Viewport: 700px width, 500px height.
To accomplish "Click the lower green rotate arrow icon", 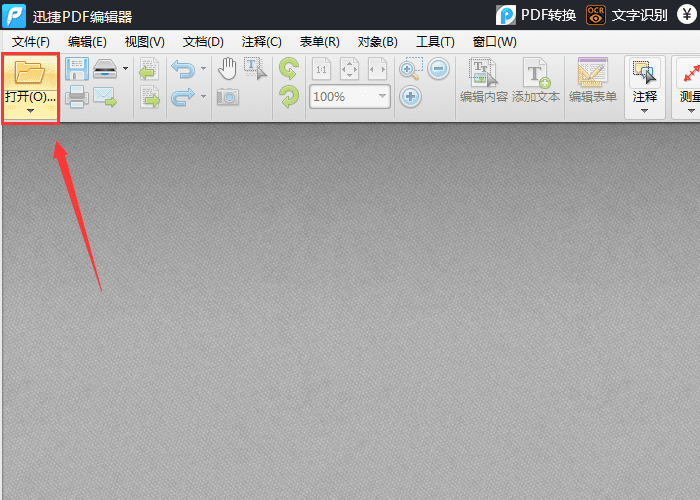I will click(289, 96).
